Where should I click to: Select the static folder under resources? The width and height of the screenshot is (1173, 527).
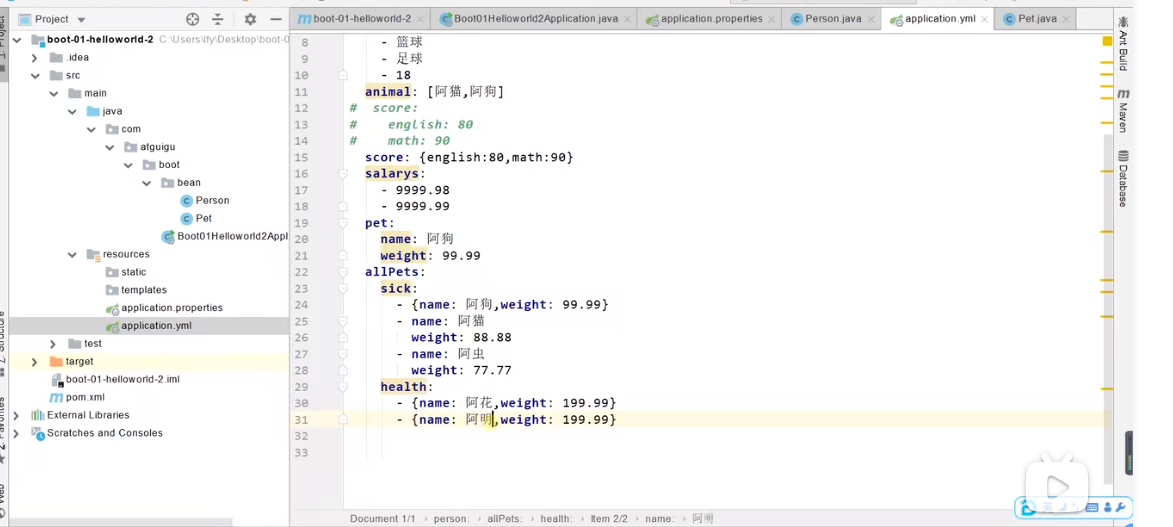click(x=126, y=272)
